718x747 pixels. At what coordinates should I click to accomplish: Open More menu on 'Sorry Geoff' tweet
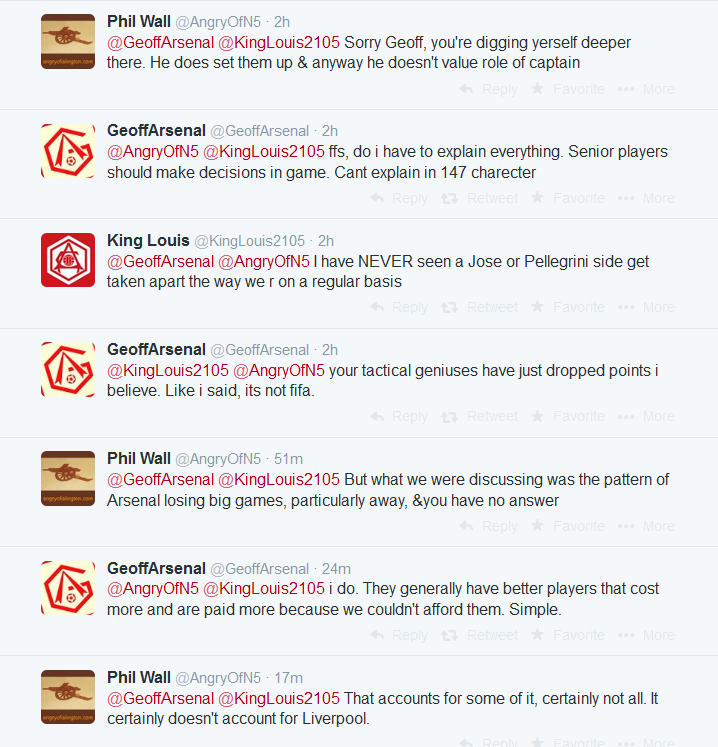click(627, 89)
